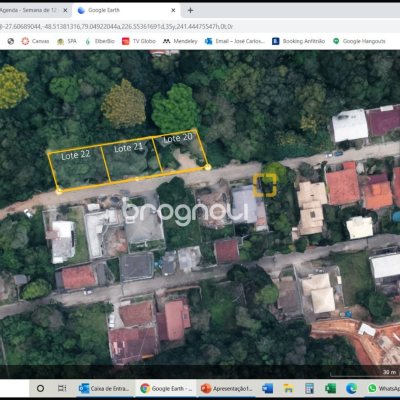The height and width of the screenshot is (400, 400).
Task: Click the yellow vertex at Lote 20 corner
Action: click(208, 167)
